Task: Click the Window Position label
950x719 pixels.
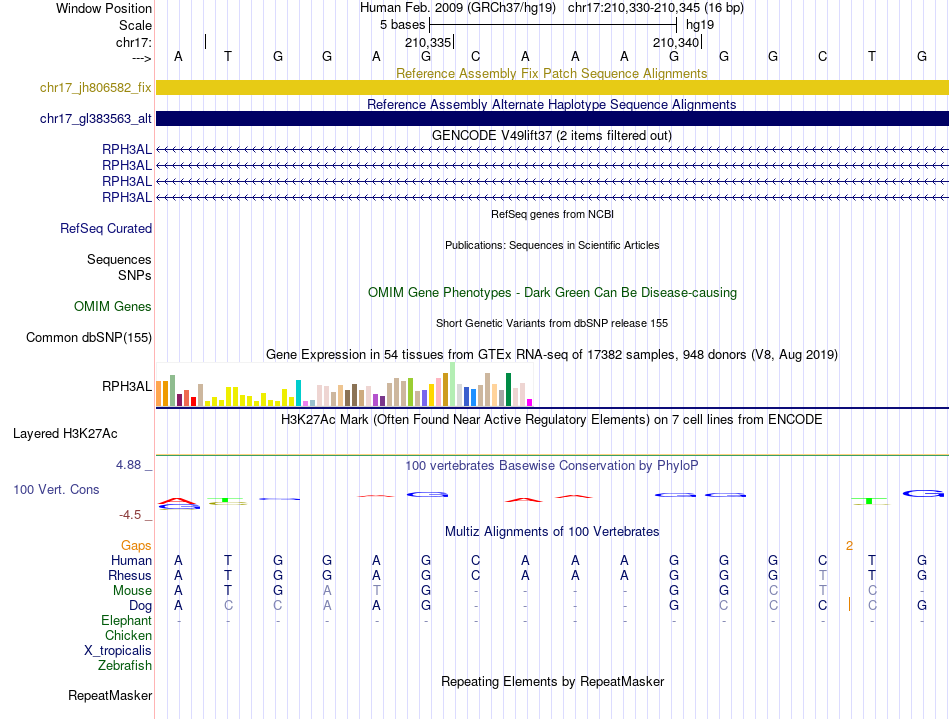Action: pos(104,8)
